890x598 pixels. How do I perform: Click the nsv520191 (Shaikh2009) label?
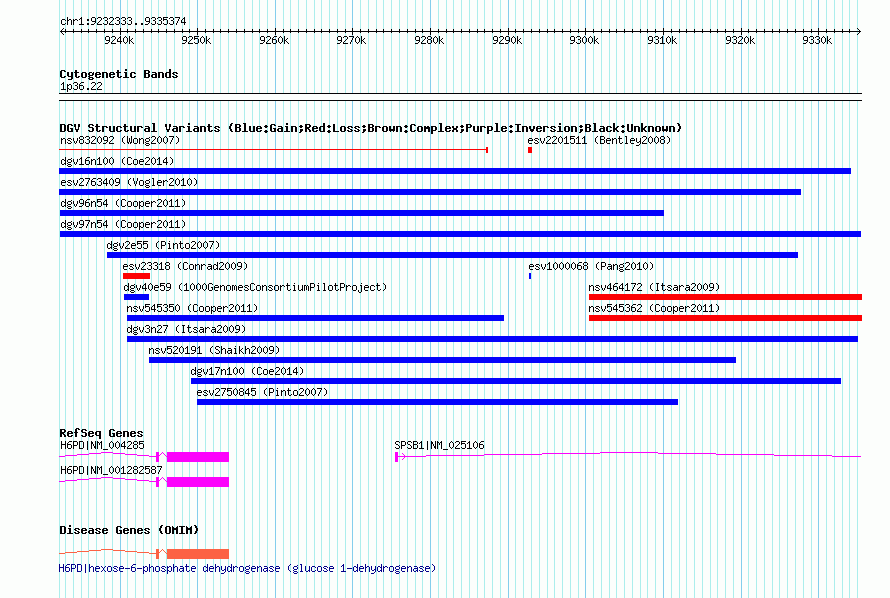[x=214, y=350]
